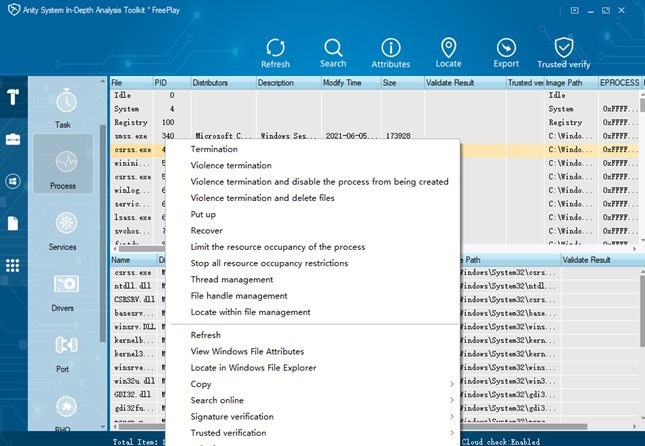Switch to Services in sidebar
645x446 pixels.
[67, 231]
